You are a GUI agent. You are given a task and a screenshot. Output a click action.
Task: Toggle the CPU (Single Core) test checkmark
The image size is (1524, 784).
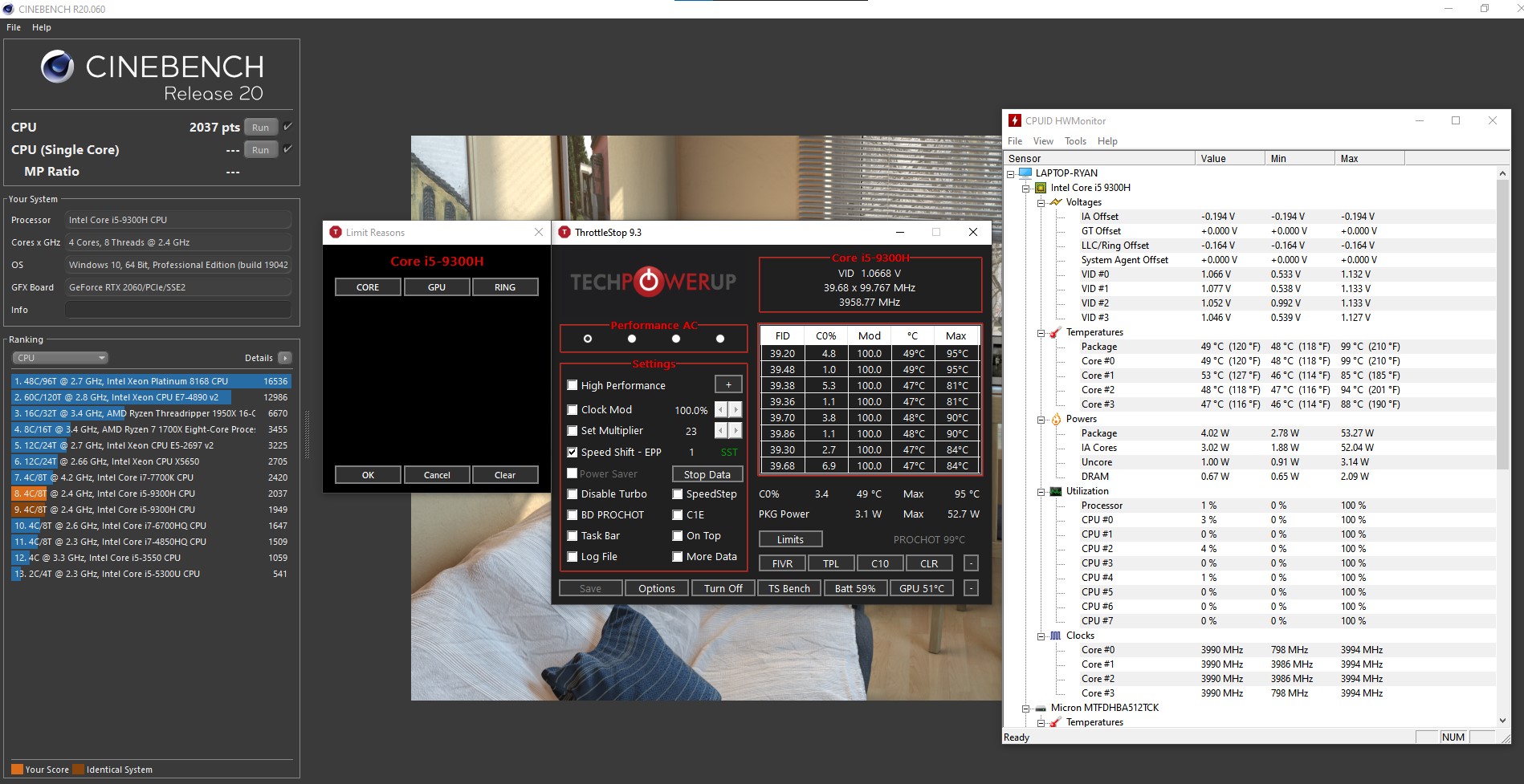287,149
